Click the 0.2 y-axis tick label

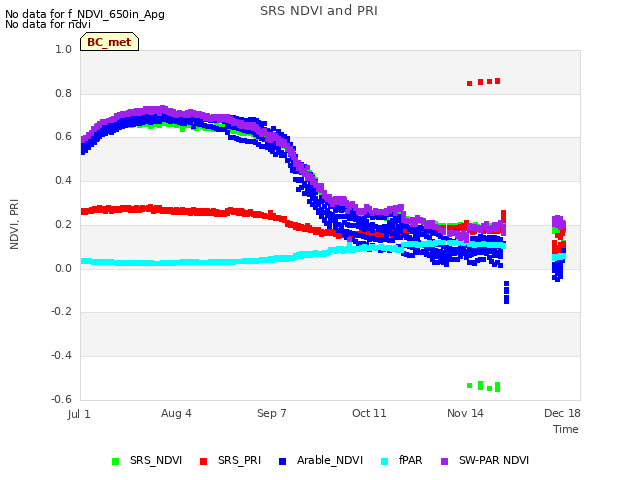pyautogui.click(x=63, y=224)
